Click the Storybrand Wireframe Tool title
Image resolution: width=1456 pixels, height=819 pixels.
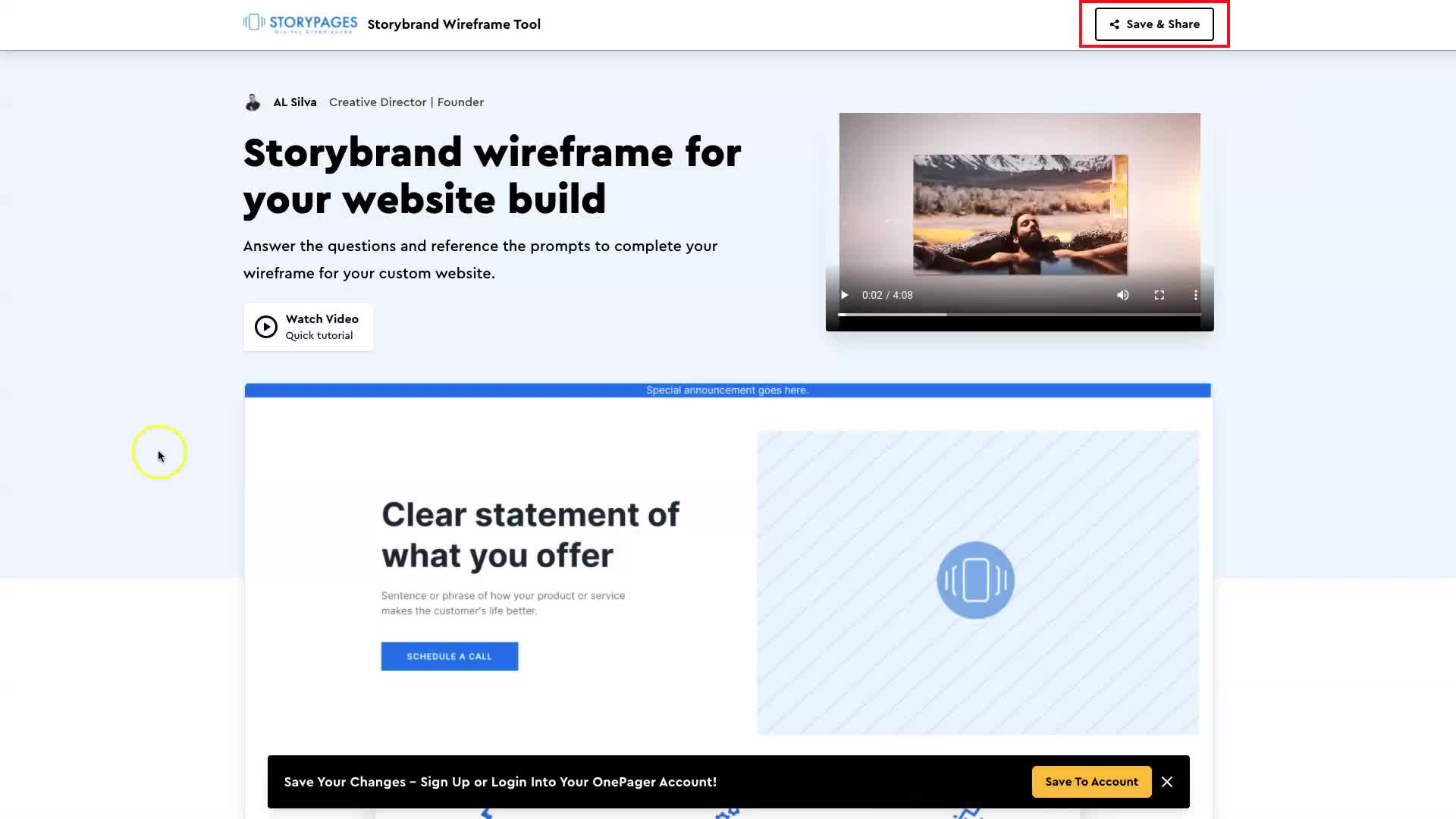click(453, 24)
